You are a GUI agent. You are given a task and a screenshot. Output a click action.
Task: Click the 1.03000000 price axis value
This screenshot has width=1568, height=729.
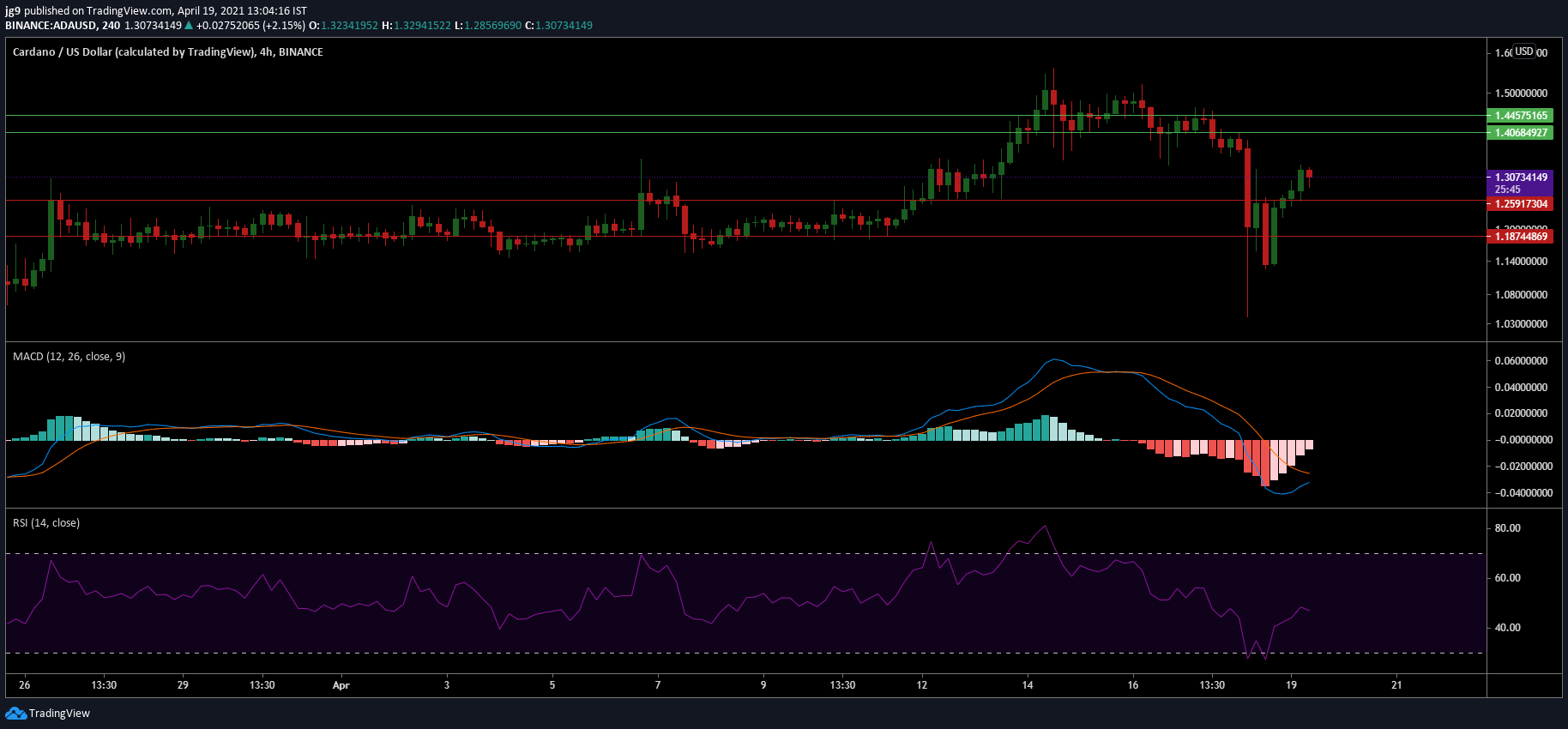(x=1521, y=324)
